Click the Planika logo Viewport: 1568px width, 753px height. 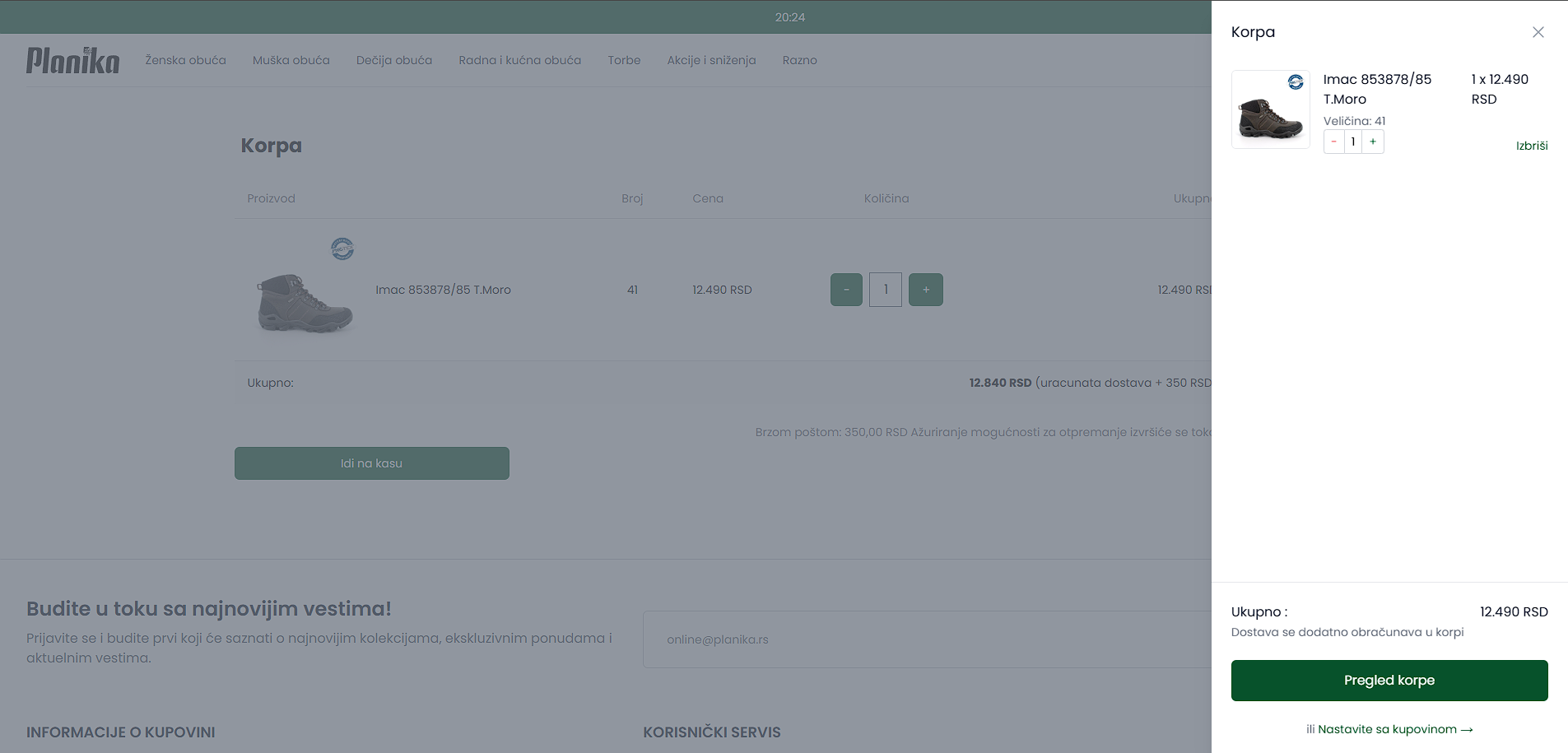tap(72, 60)
